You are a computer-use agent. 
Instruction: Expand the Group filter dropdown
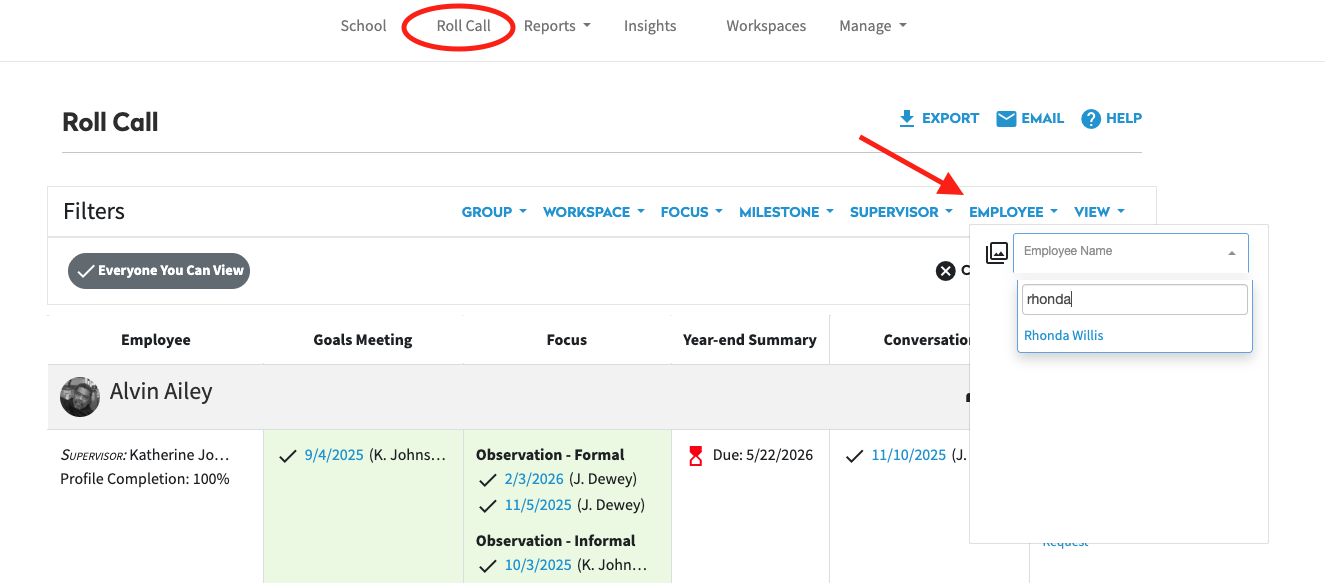coord(493,212)
